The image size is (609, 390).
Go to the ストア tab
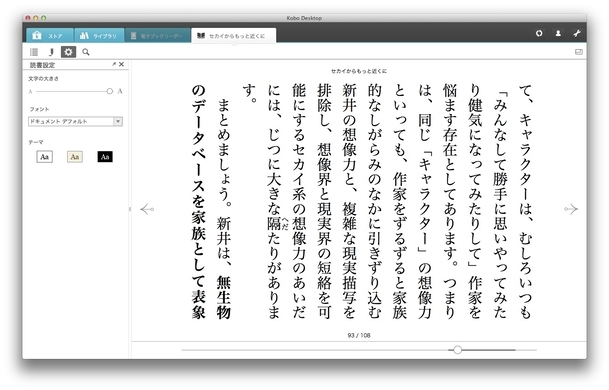50,35
